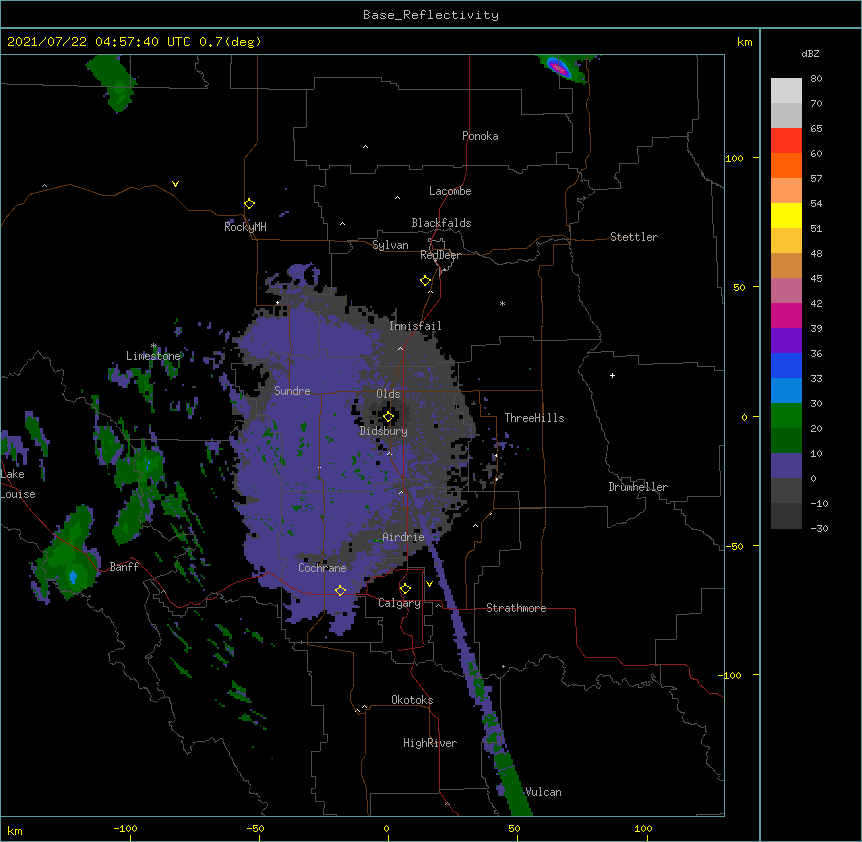The image size is (862, 842).
Task: Click the Stettler city label
Action: (x=634, y=237)
